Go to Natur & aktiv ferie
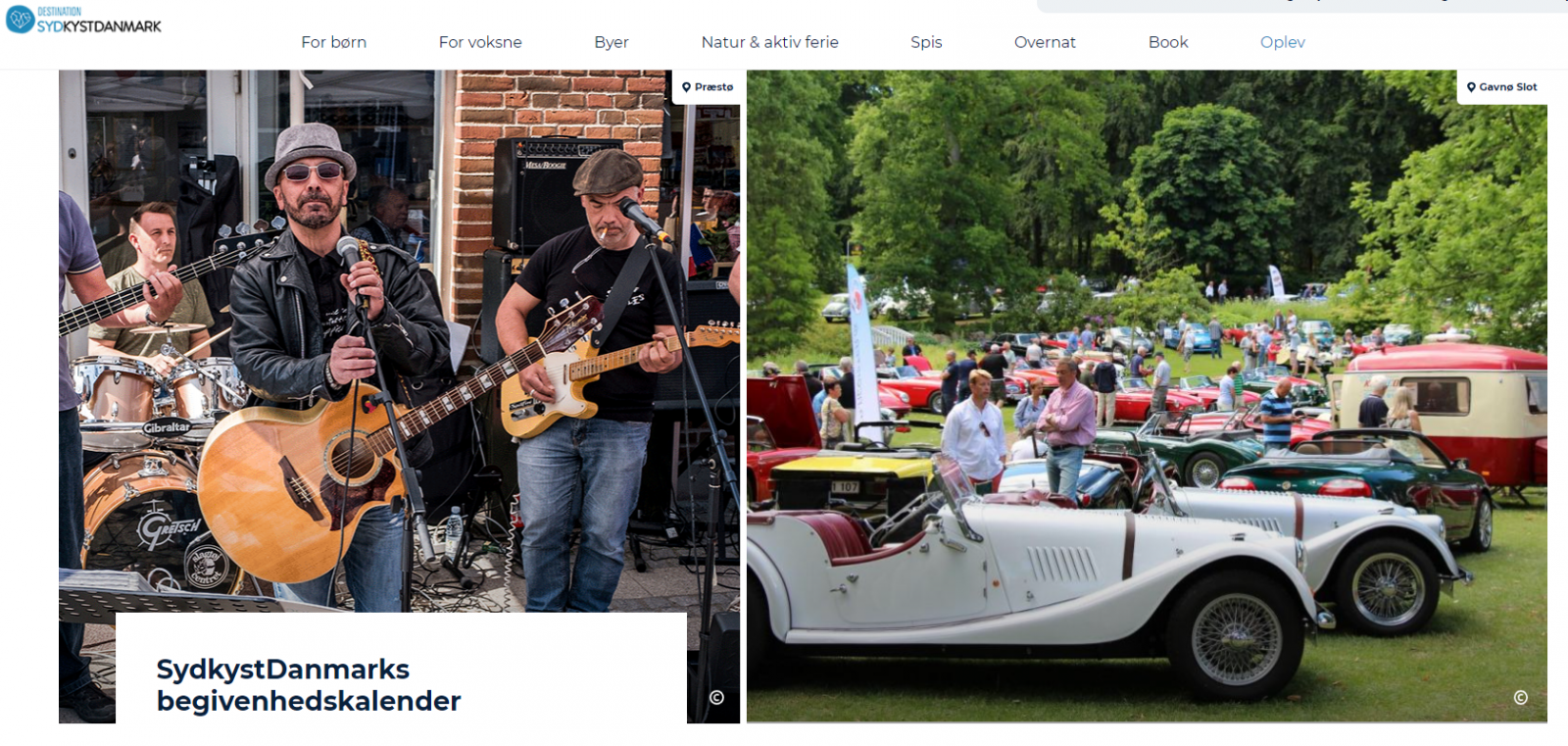This screenshot has height=746, width=1568. [769, 42]
